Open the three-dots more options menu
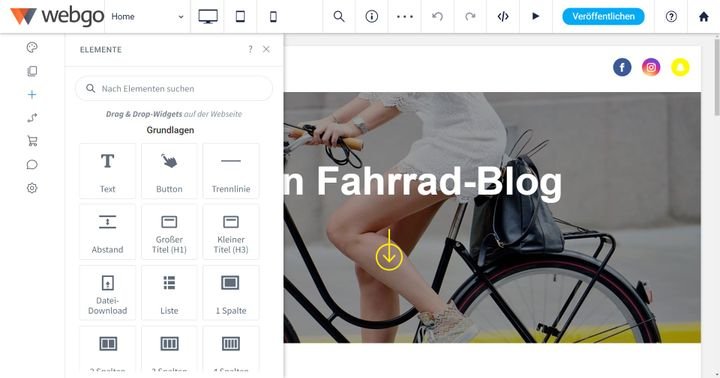 (405, 17)
